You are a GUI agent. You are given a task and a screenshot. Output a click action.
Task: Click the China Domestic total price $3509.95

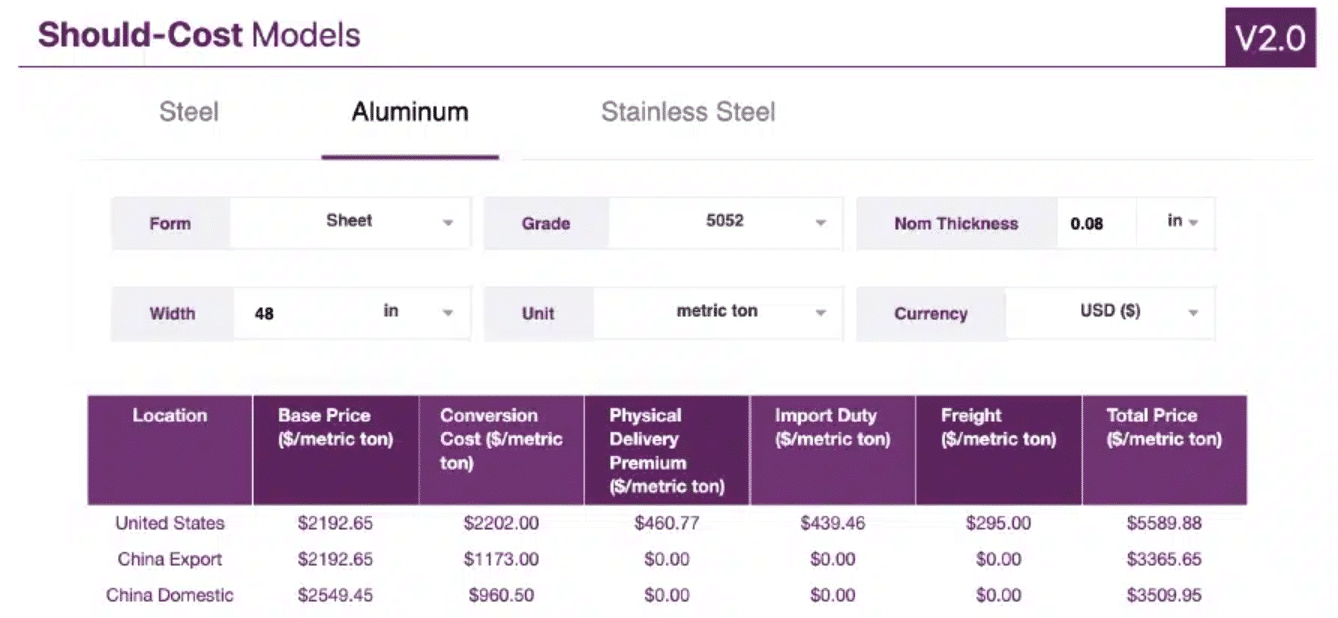(x=1164, y=595)
